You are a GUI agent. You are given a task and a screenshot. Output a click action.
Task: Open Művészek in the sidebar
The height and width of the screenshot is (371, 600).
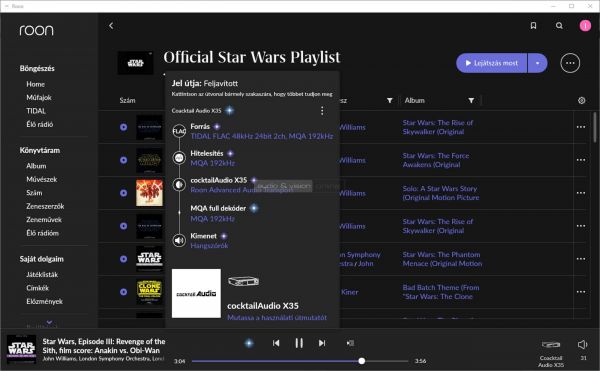click(42, 179)
